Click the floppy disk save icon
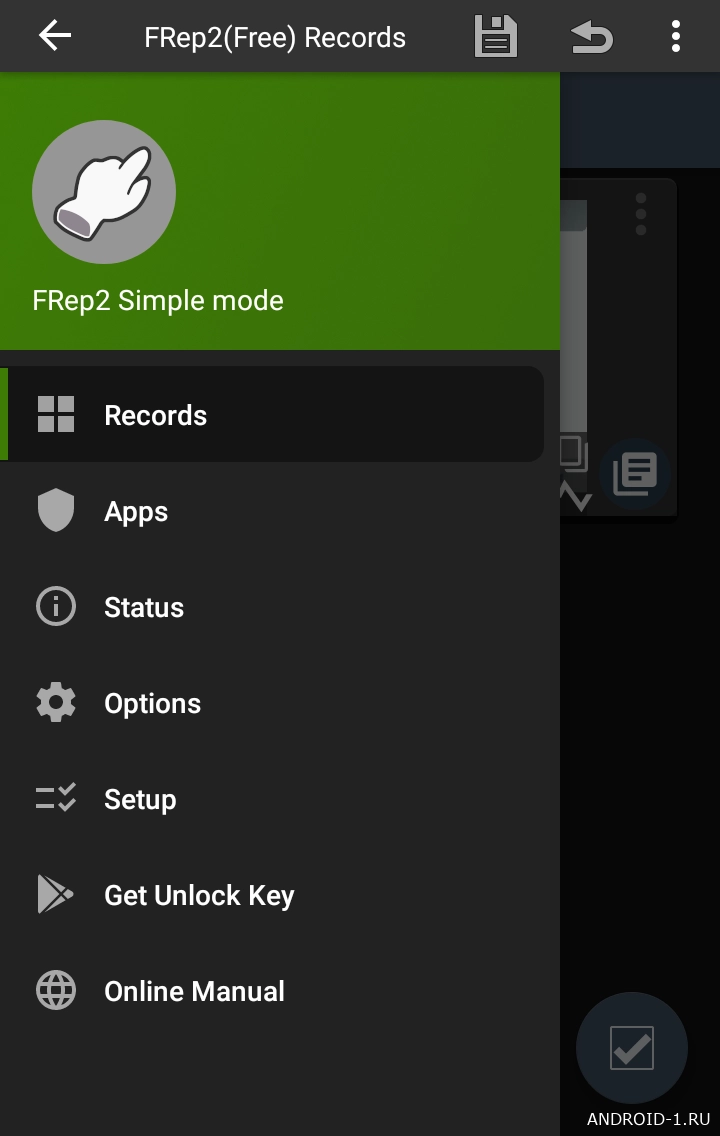Image resolution: width=720 pixels, height=1136 pixels. (495, 37)
